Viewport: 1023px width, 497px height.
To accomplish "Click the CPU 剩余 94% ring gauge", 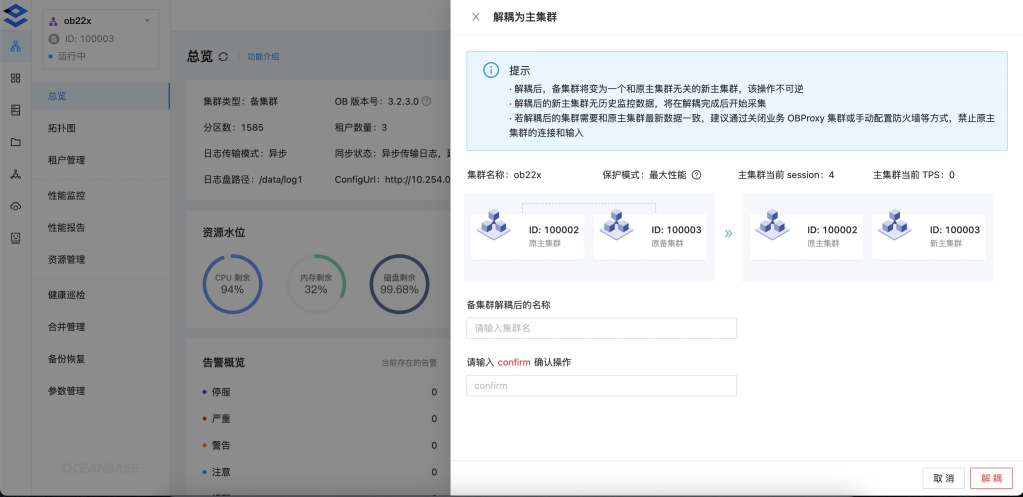I will coord(233,284).
